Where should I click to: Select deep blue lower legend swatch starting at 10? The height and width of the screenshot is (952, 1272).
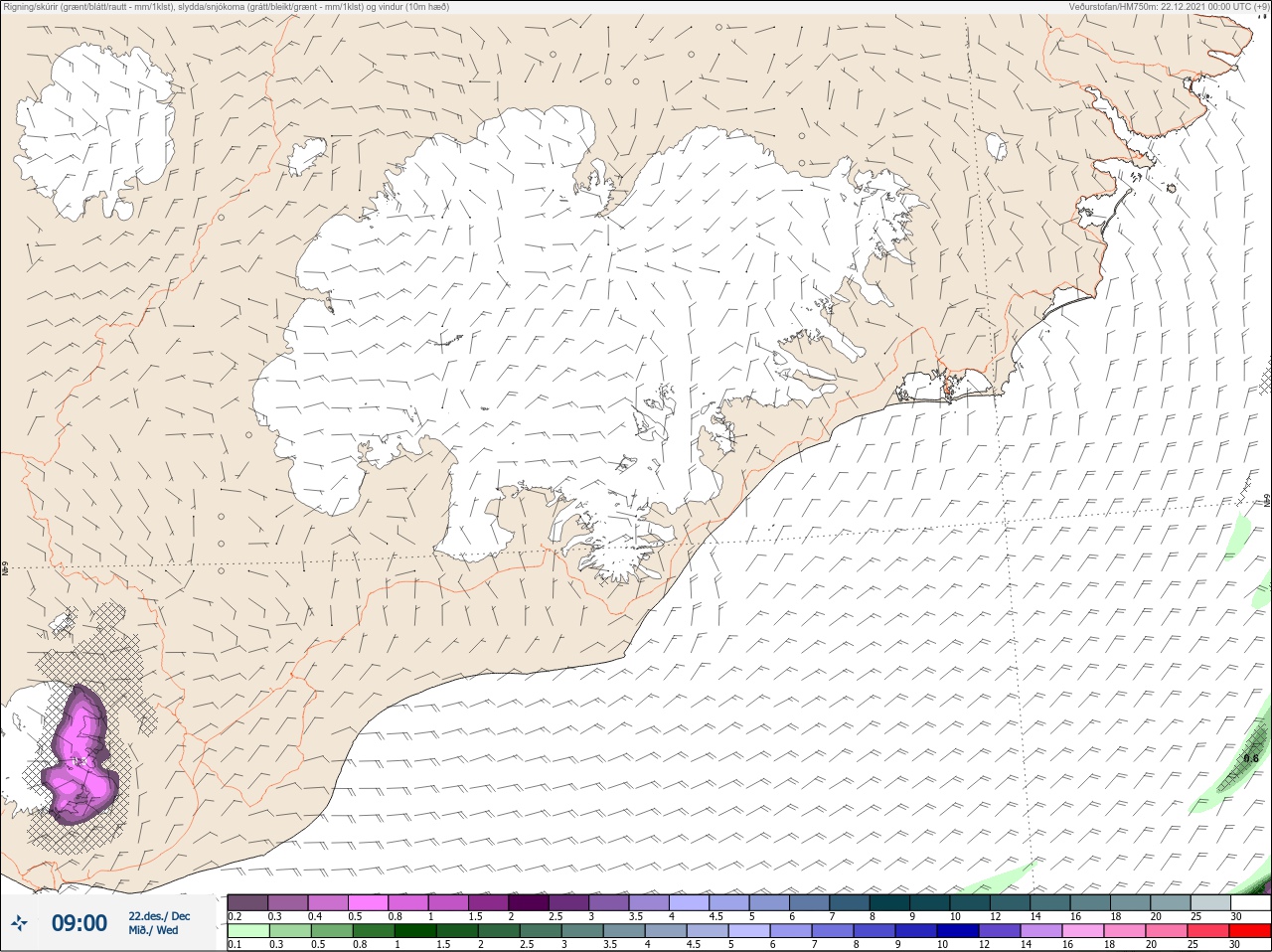(958, 931)
